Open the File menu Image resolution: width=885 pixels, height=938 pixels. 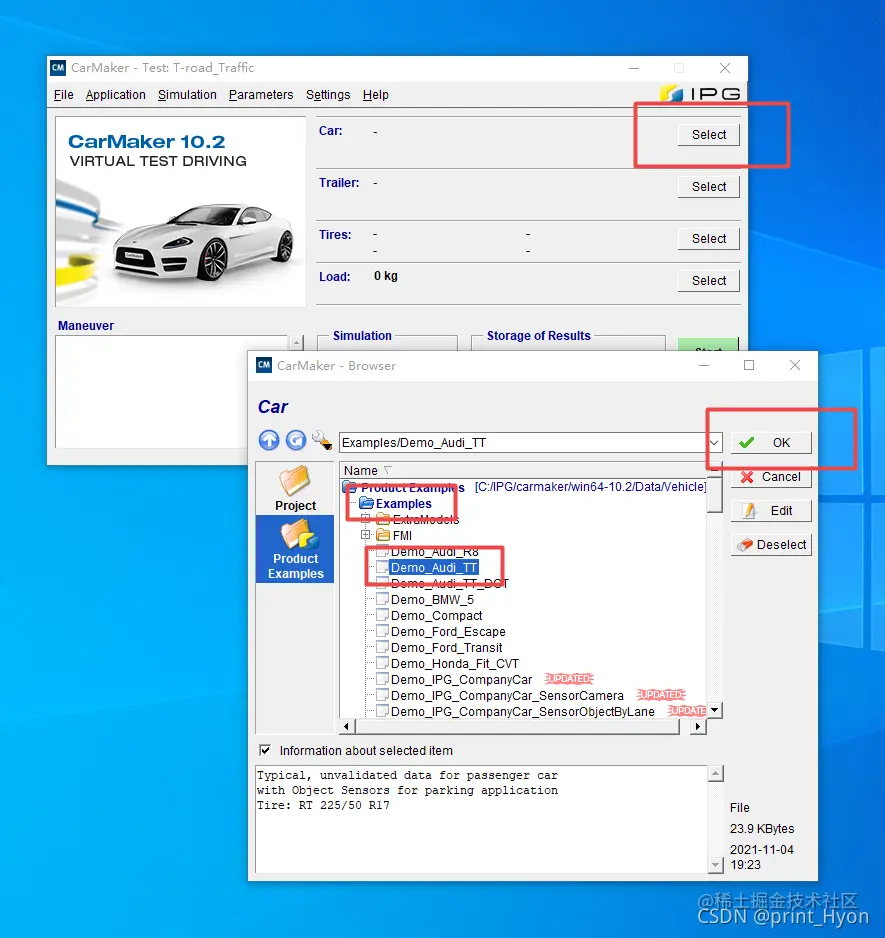63,95
